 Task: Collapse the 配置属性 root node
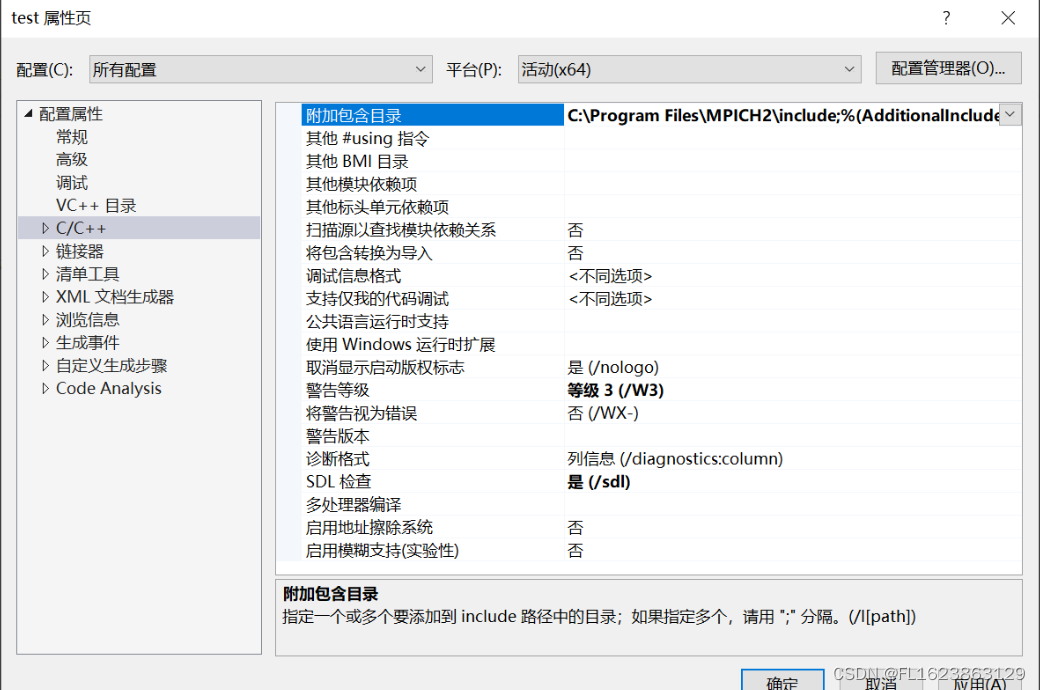tap(28, 113)
